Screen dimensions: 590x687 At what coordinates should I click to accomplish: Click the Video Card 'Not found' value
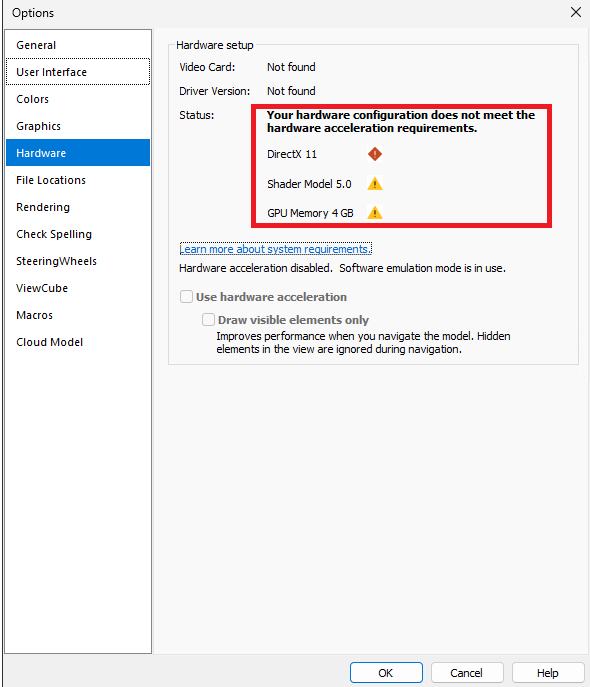point(291,67)
